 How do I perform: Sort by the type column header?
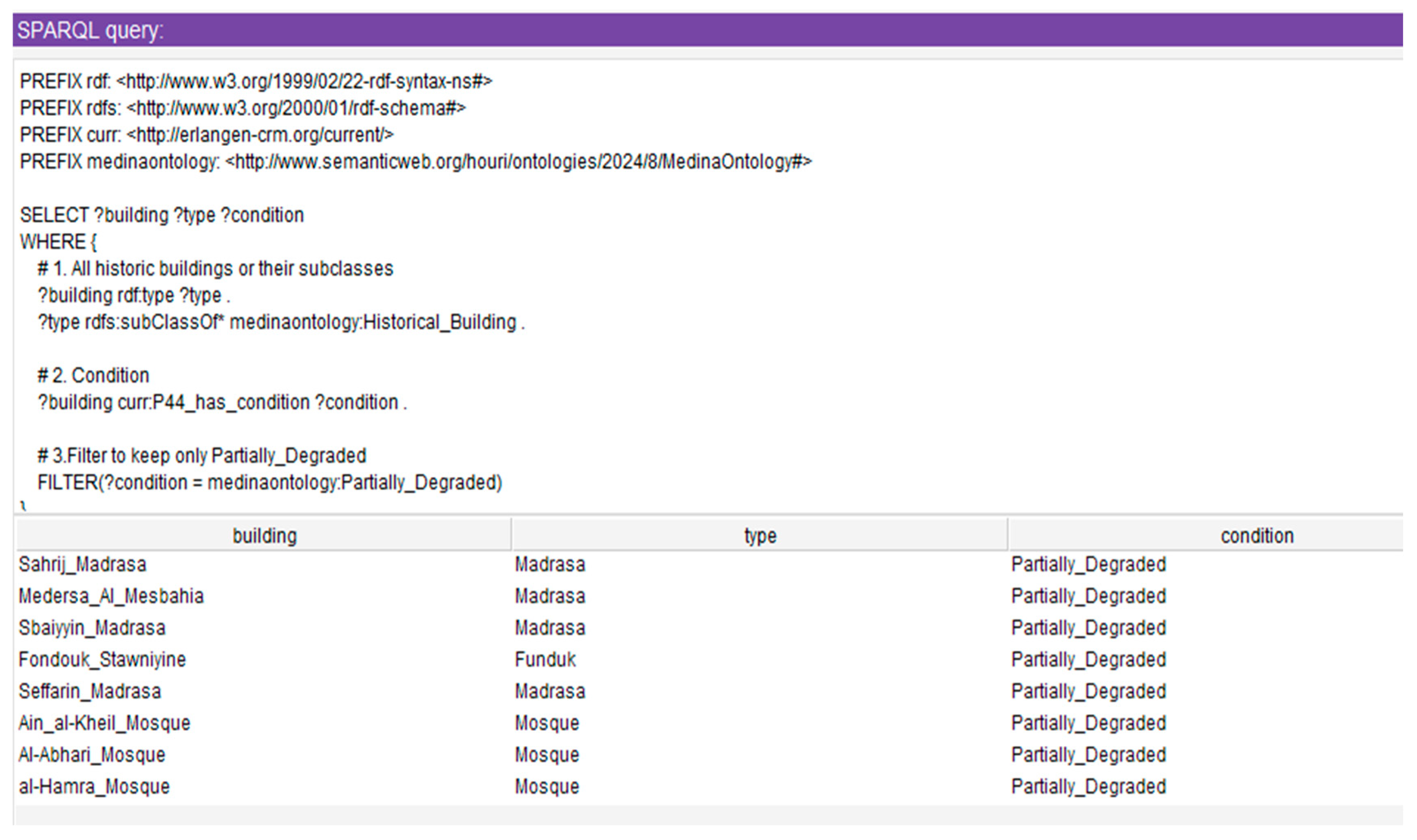[x=760, y=536]
